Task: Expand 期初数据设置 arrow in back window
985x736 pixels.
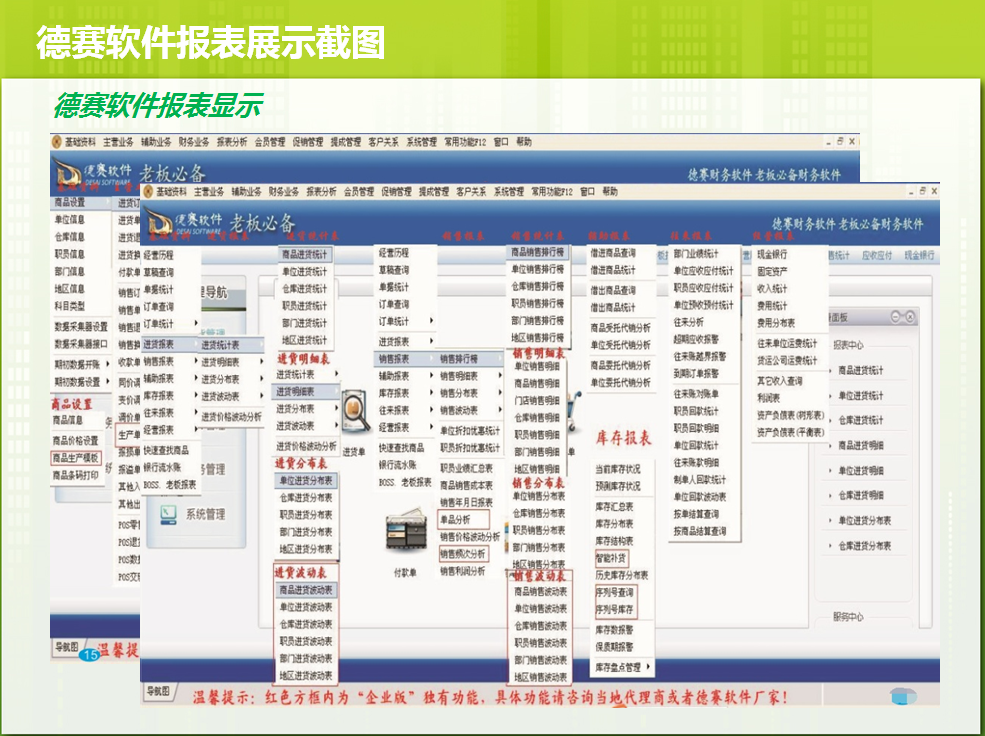Action: pyautogui.click(x=108, y=381)
